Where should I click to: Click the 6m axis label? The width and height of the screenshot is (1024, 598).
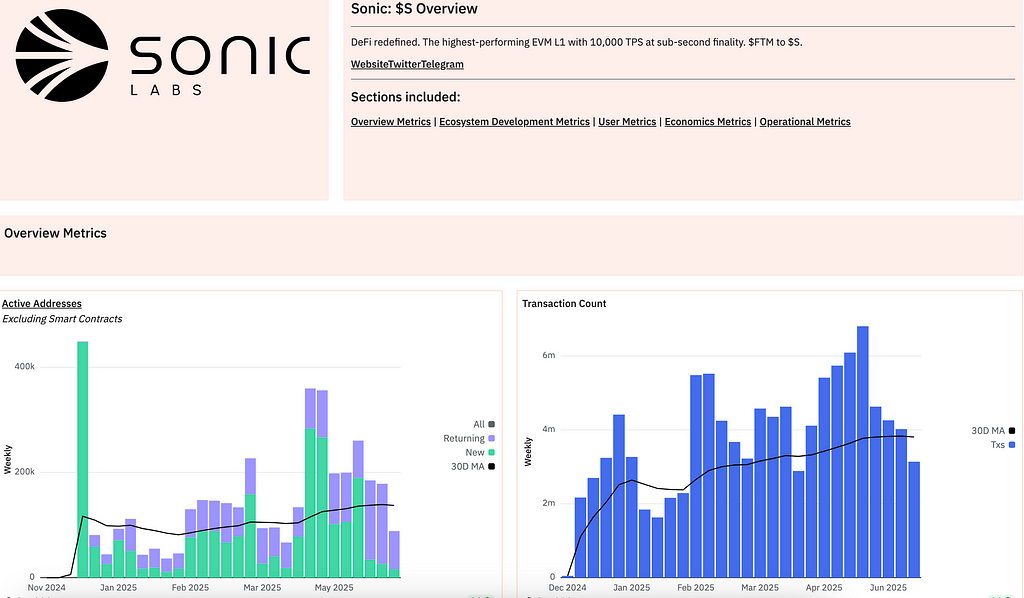tap(549, 356)
